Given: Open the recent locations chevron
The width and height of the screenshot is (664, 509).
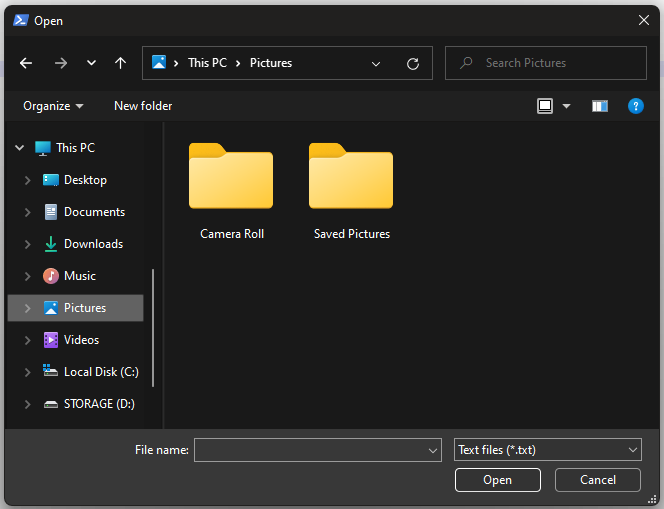Looking at the screenshot, I should (91, 63).
